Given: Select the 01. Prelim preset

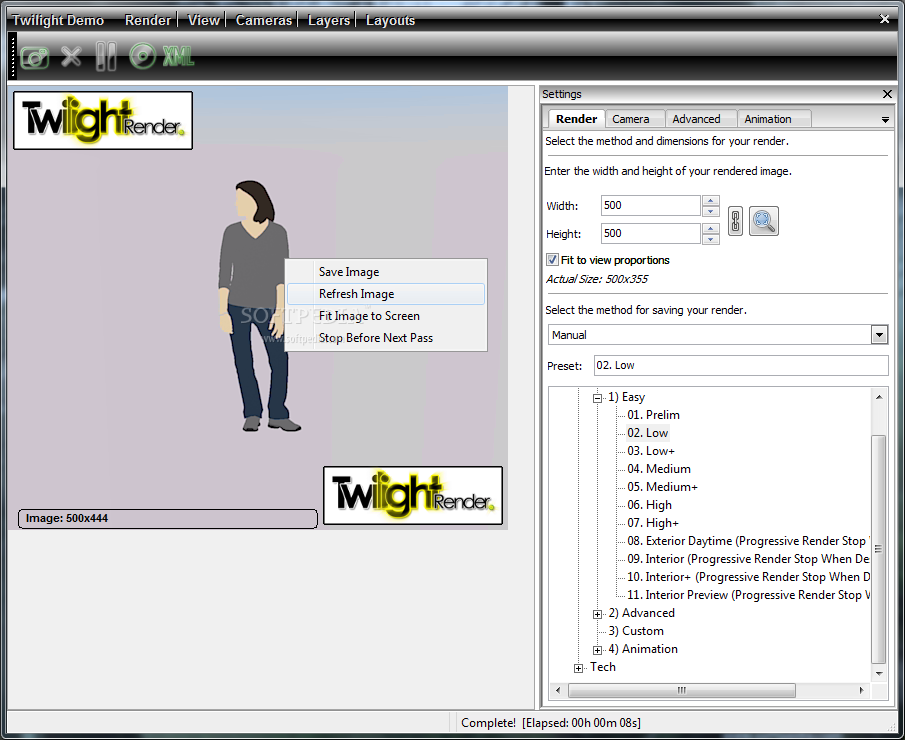Looking at the screenshot, I should pyautogui.click(x=653, y=415).
